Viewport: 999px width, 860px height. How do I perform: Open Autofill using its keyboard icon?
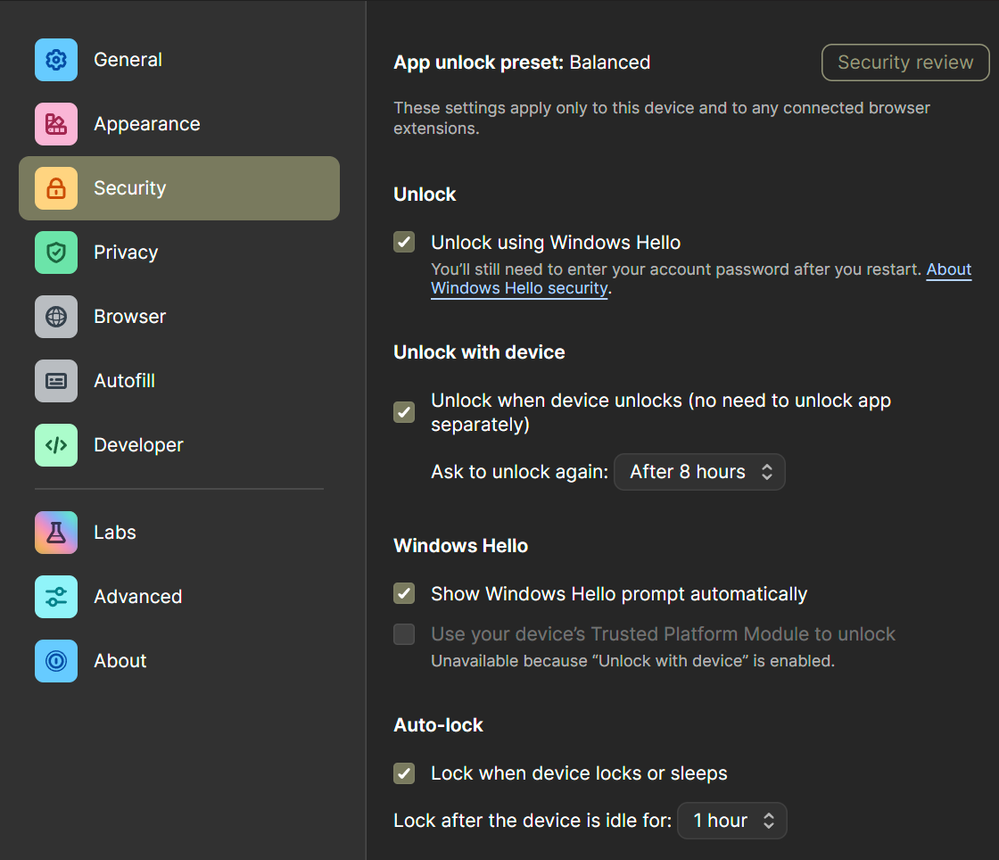56,381
